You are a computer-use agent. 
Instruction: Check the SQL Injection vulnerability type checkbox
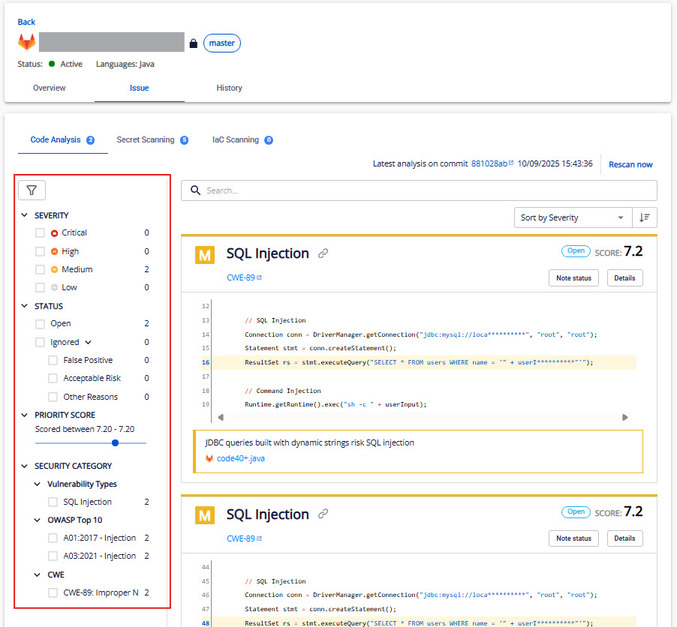point(53,502)
